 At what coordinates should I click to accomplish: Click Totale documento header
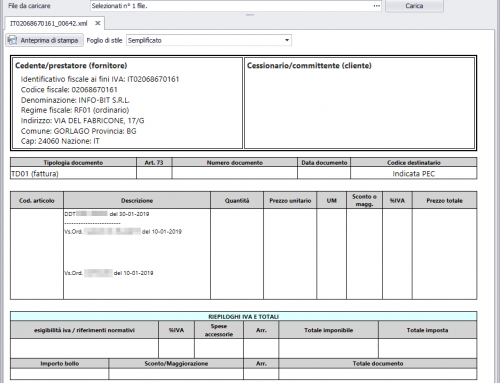click(x=378, y=364)
